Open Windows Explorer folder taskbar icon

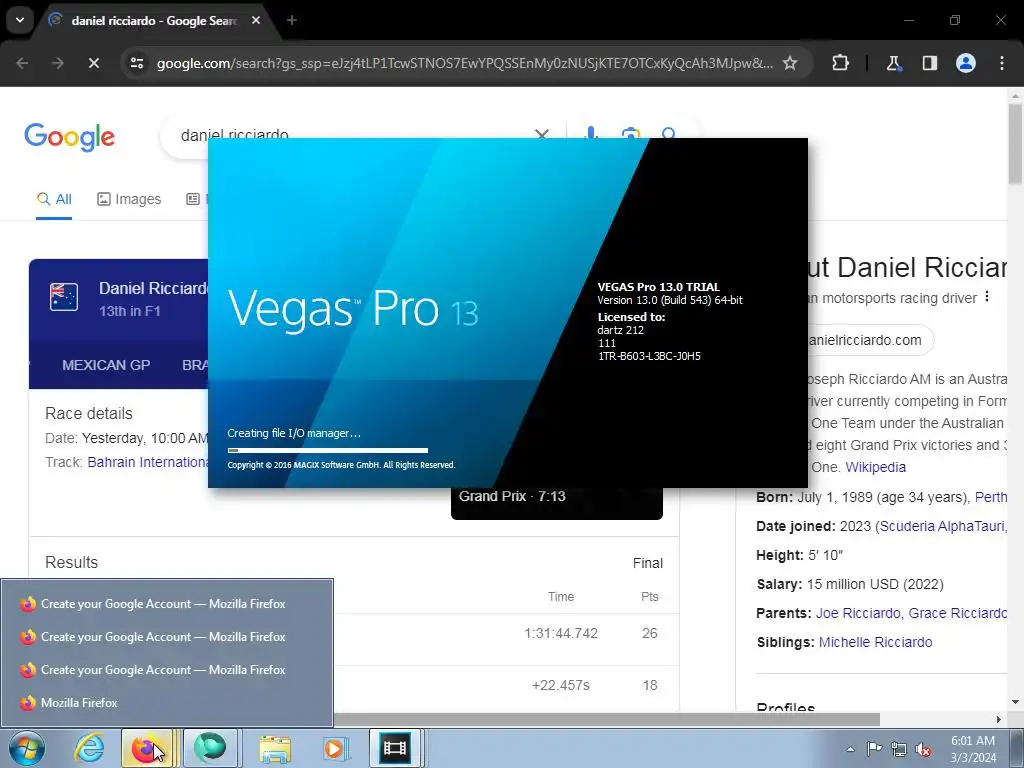point(275,748)
